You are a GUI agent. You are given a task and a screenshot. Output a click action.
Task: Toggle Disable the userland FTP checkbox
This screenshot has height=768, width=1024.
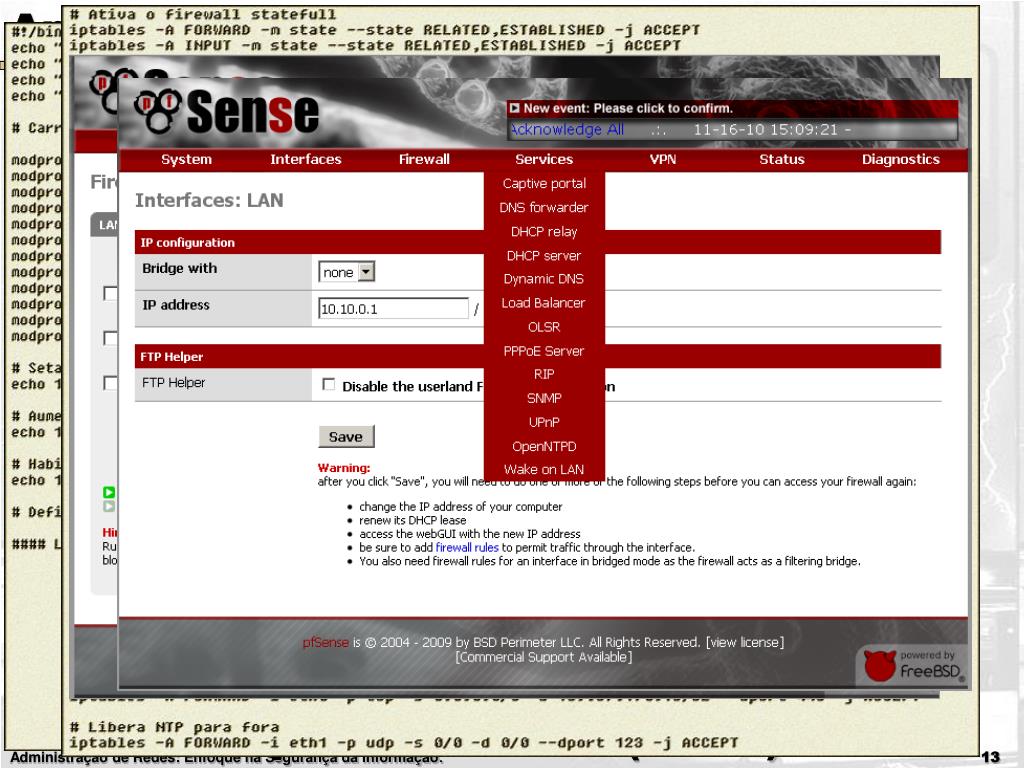pyautogui.click(x=328, y=385)
